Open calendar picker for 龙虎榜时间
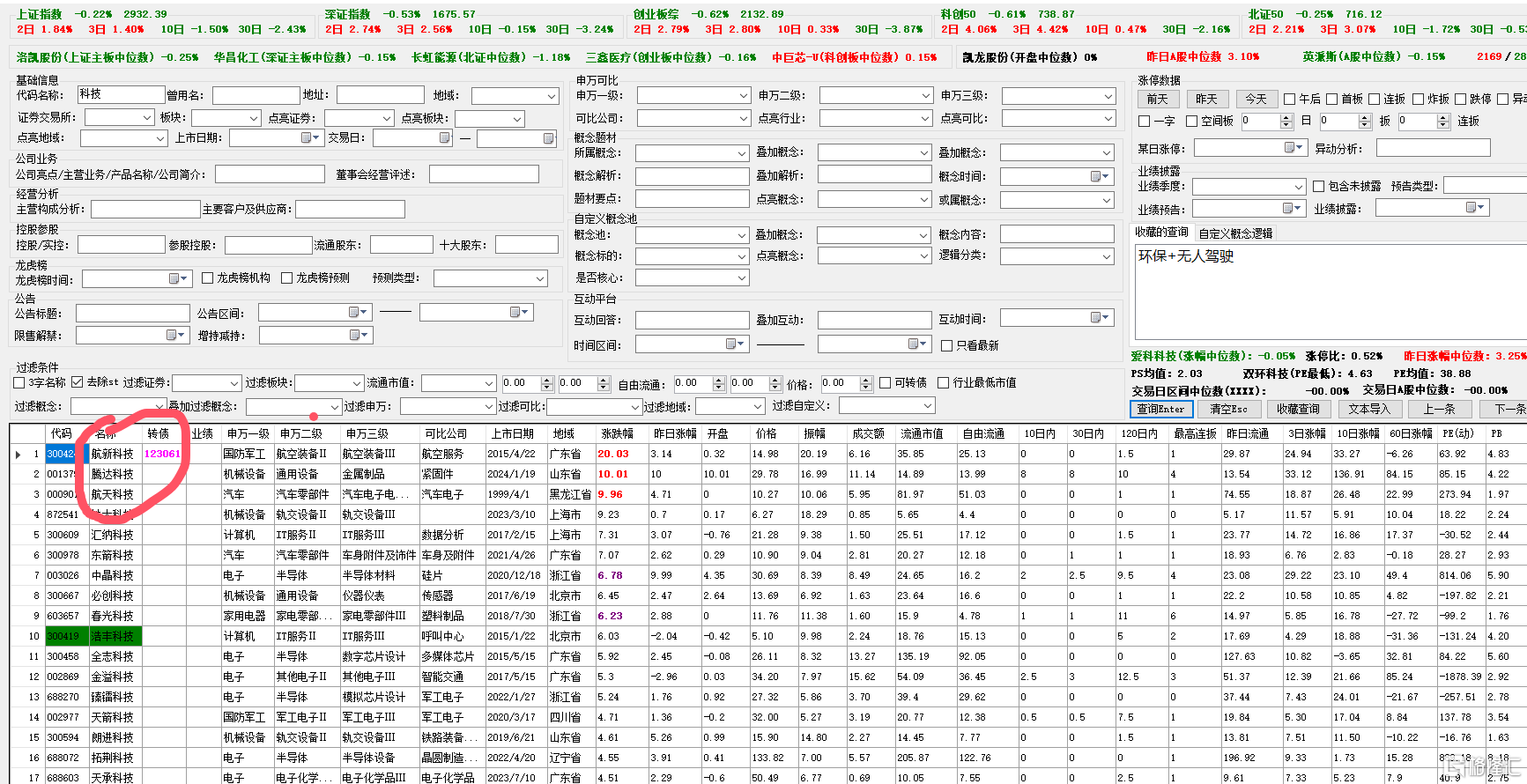 [177, 278]
